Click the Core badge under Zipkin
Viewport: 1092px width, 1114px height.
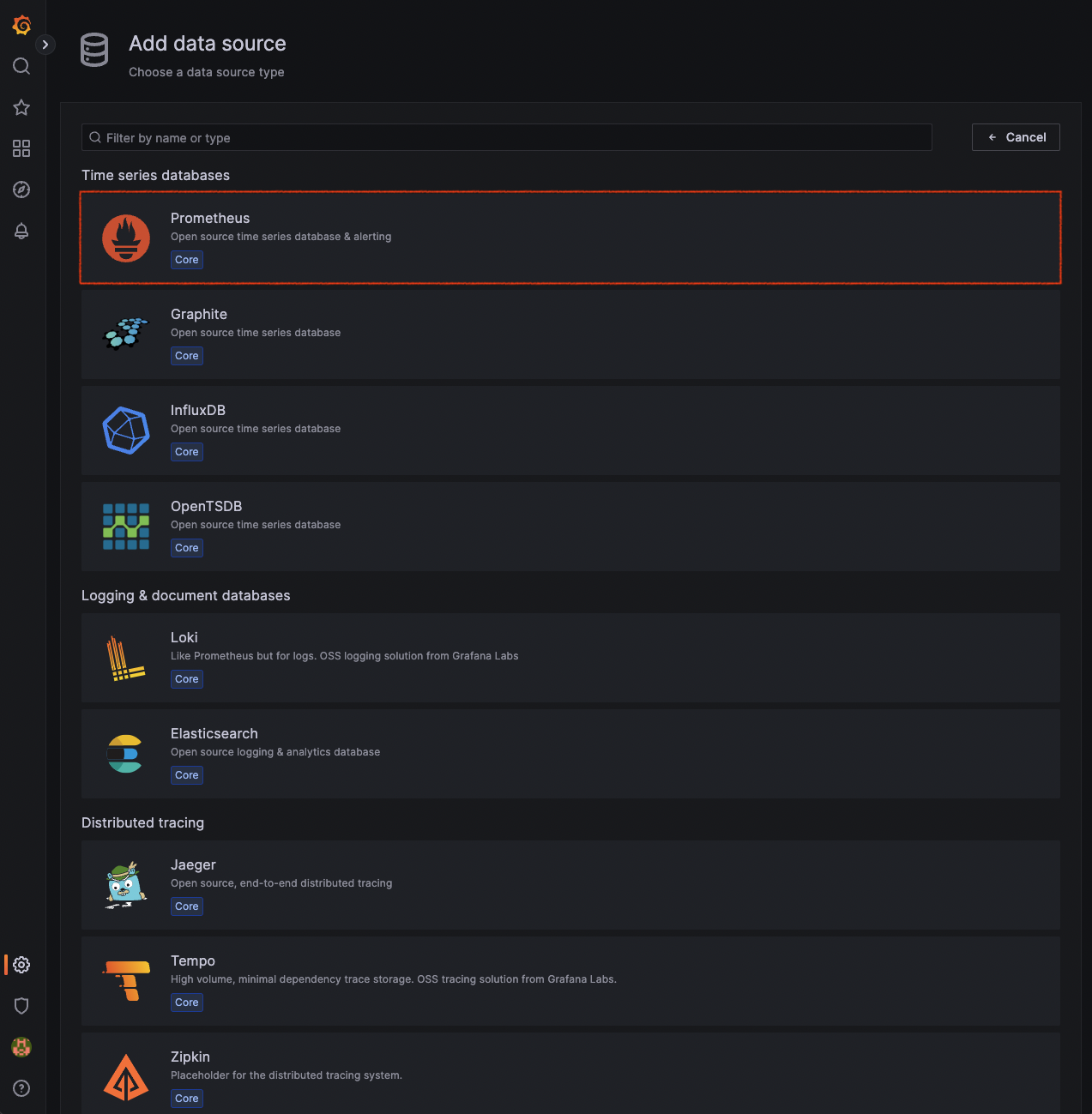[x=187, y=1099]
